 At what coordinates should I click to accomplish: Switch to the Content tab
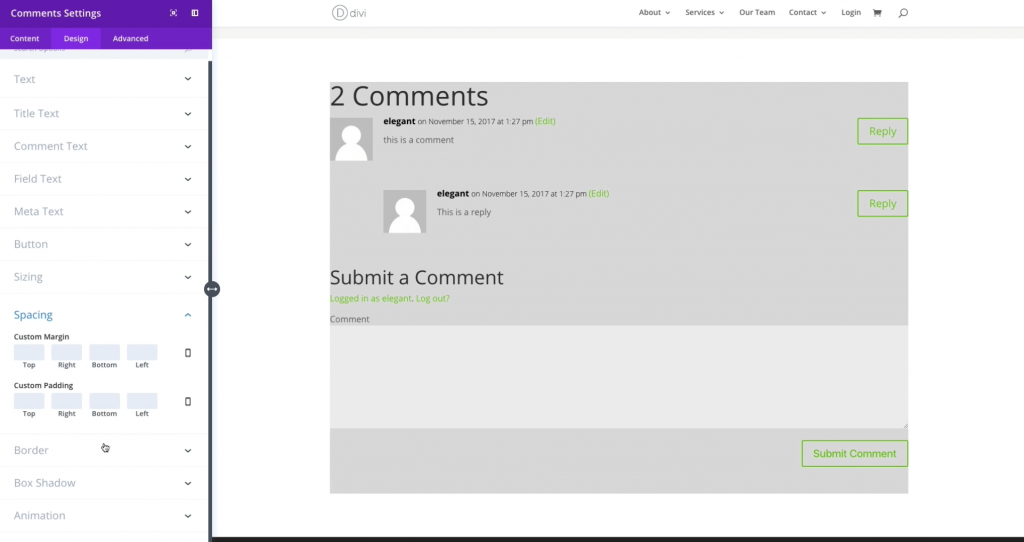coord(25,39)
